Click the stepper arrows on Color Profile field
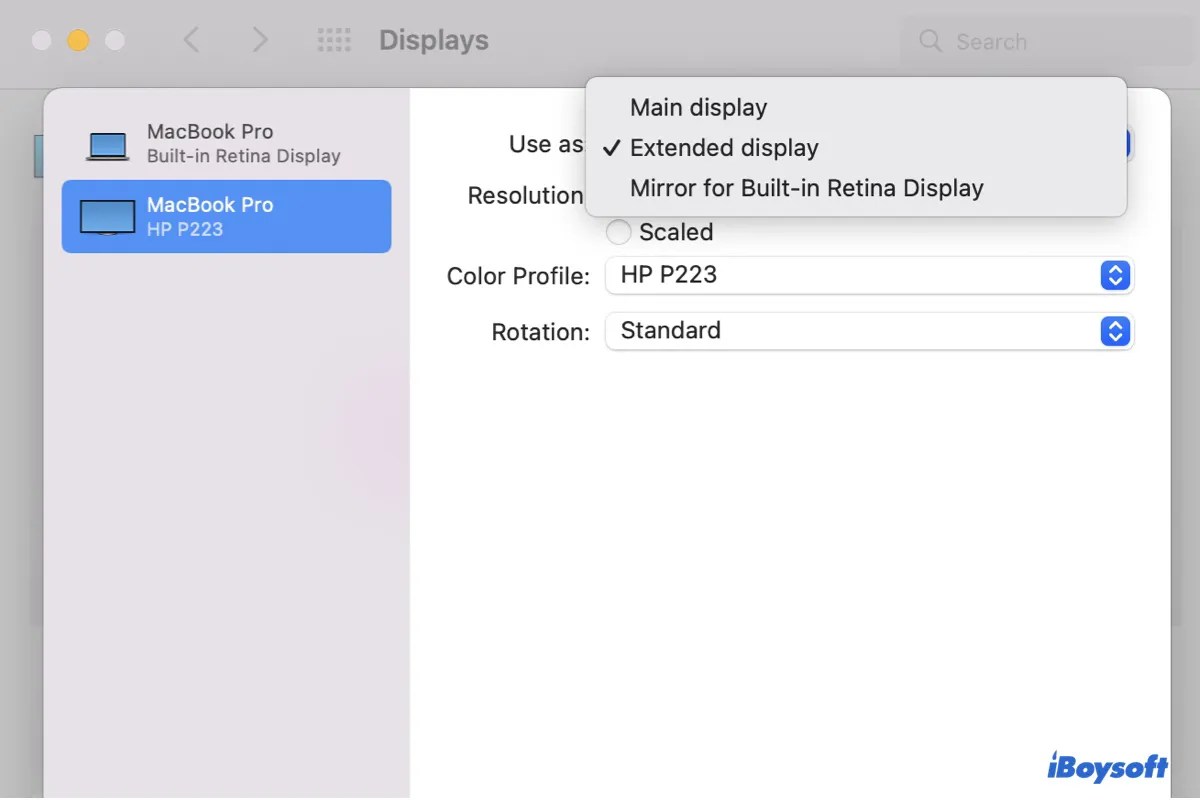Screen dimensions: 1200x800 [x=1114, y=276]
